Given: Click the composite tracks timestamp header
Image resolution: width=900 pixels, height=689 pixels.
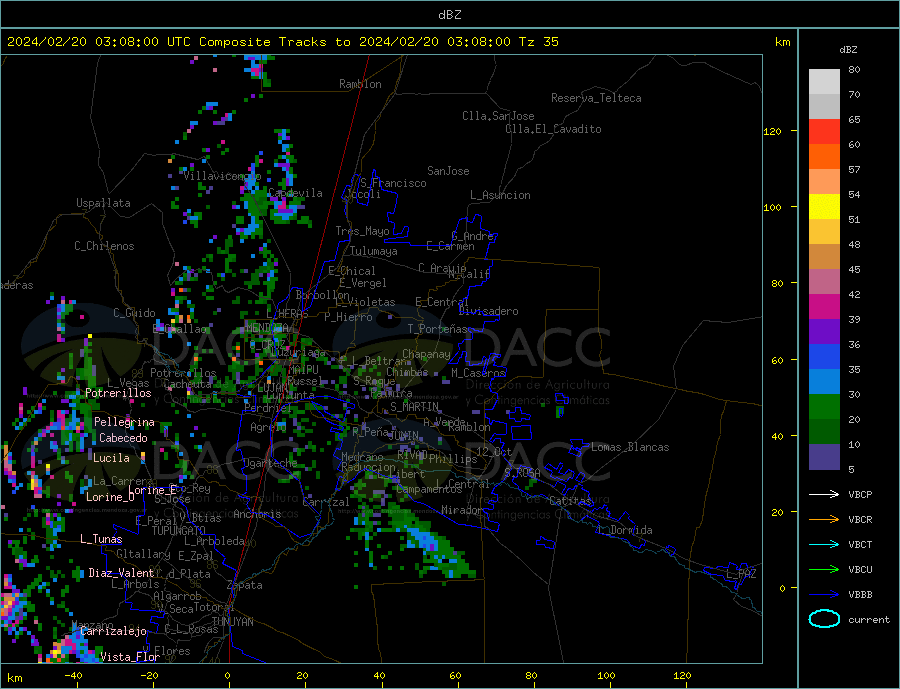Looking at the screenshot, I should 282,42.
